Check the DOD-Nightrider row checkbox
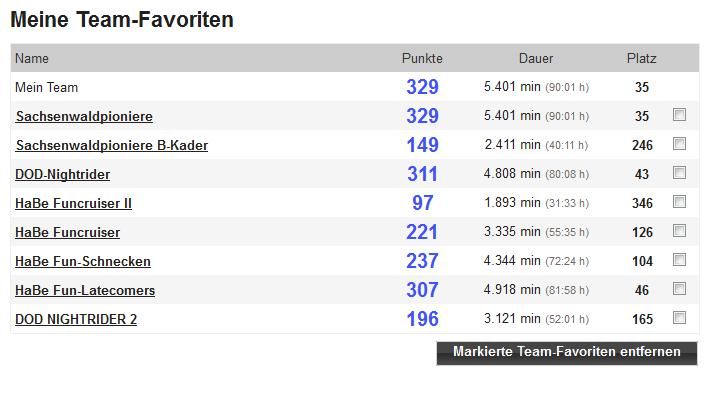710x400 pixels. point(680,173)
